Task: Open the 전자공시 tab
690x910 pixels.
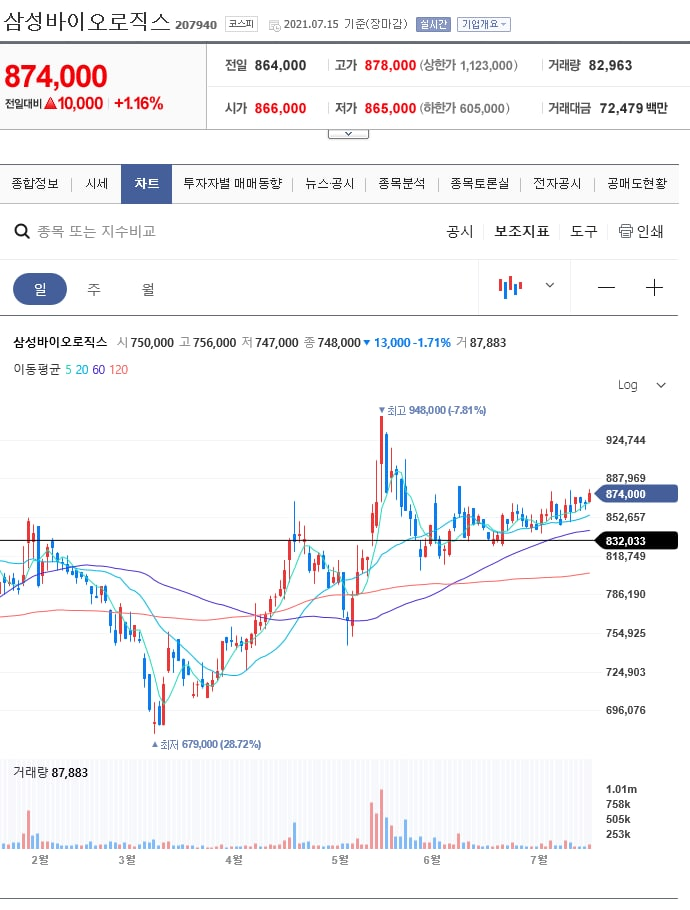Action: click(557, 184)
